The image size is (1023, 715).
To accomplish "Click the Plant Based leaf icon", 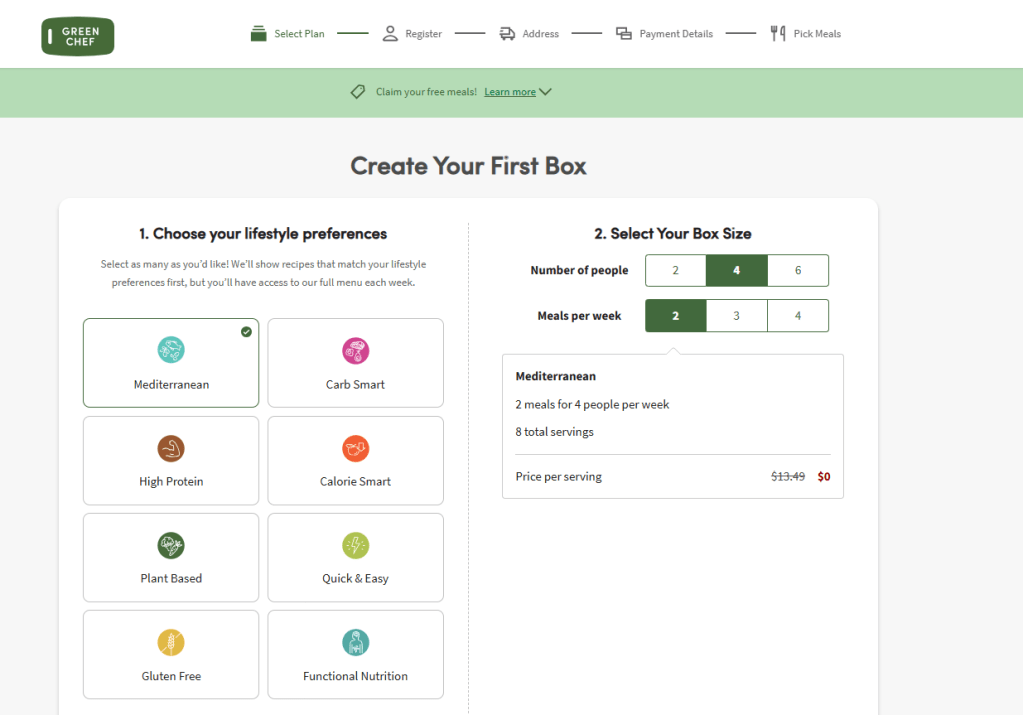I will (x=171, y=546).
